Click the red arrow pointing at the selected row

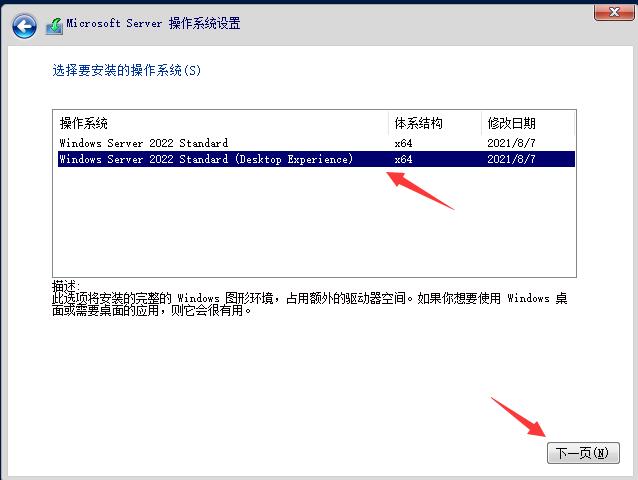pyautogui.click(x=418, y=190)
